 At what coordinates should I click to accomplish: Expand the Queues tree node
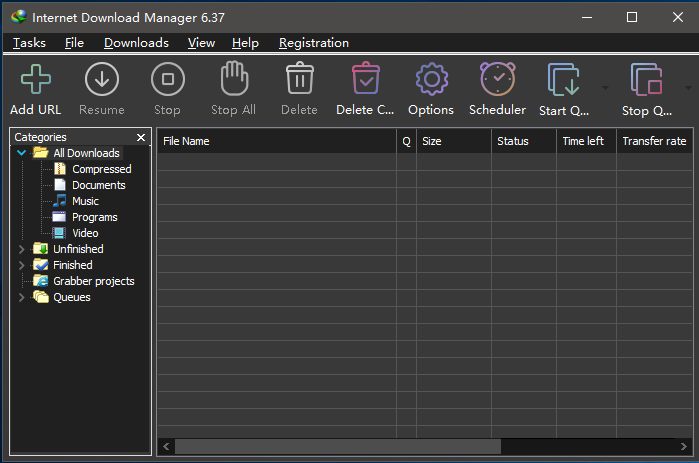click(x=21, y=297)
